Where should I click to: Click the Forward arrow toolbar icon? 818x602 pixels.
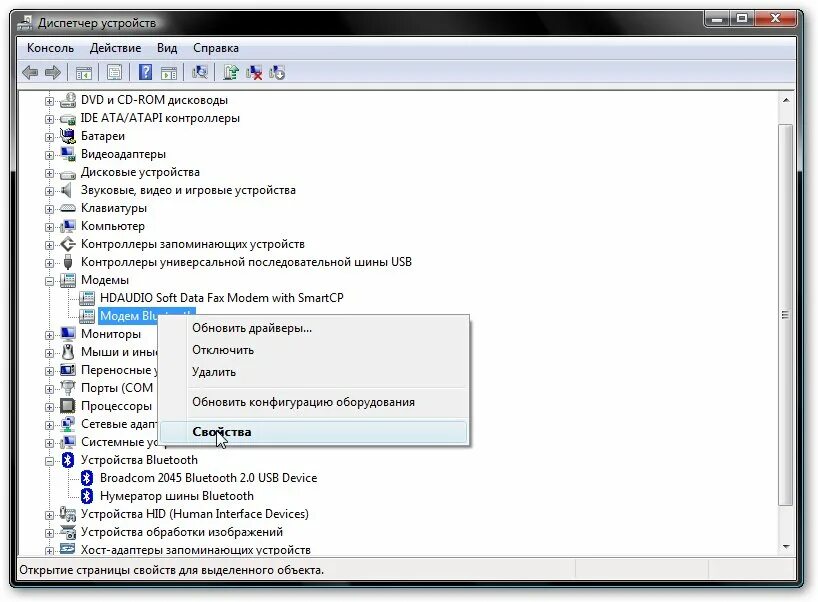53,73
